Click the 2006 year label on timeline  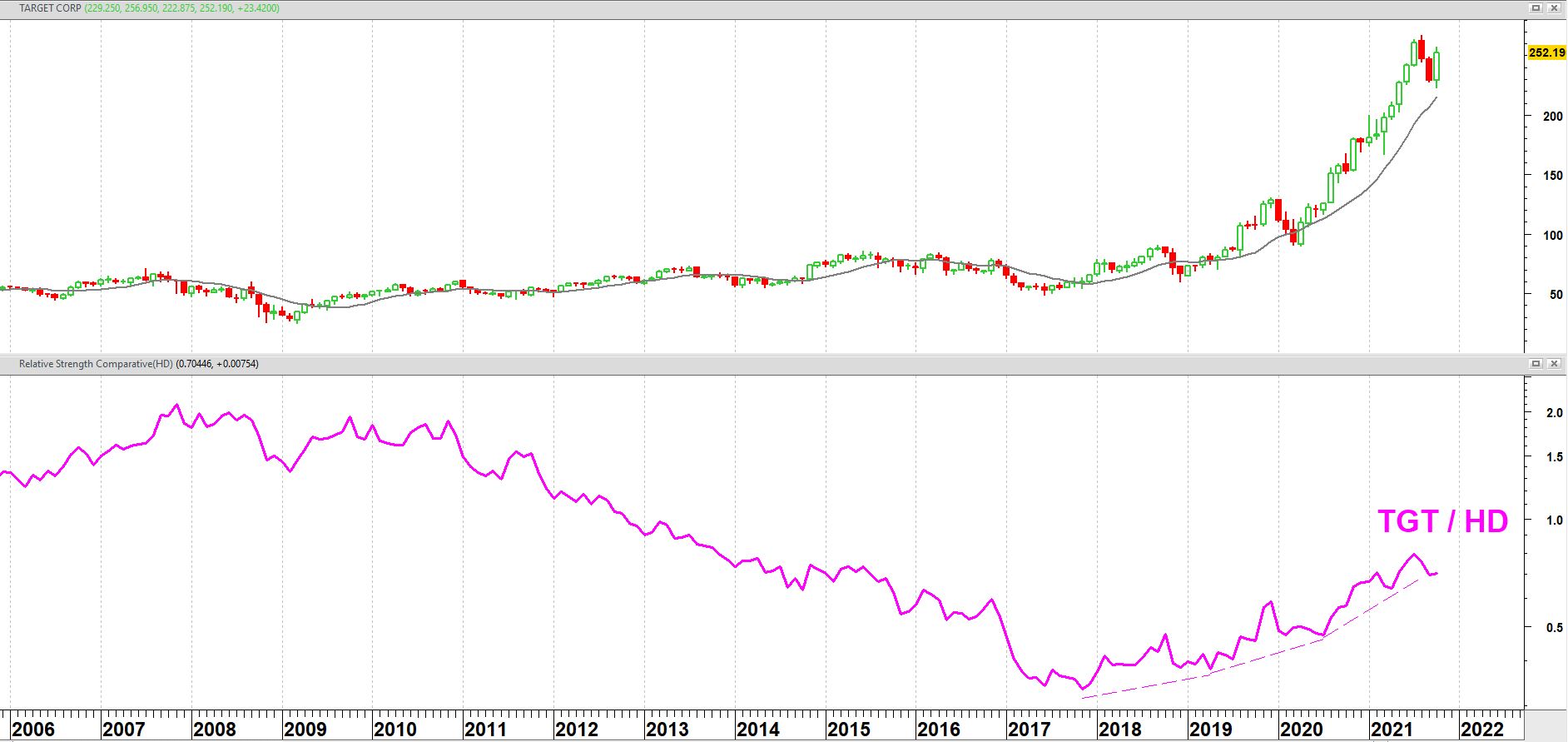(x=33, y=730)
